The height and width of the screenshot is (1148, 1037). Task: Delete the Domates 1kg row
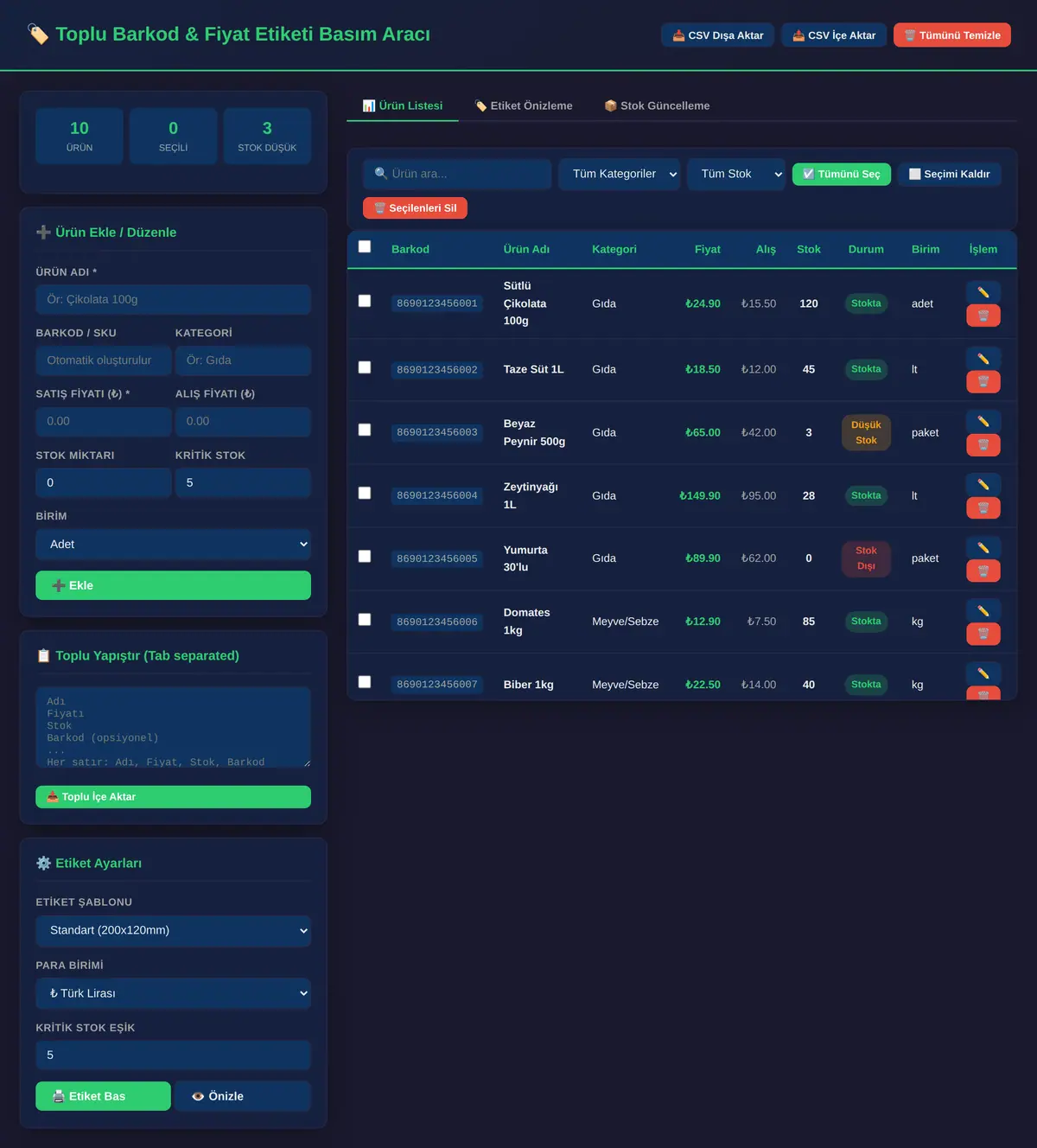(983, 634)
